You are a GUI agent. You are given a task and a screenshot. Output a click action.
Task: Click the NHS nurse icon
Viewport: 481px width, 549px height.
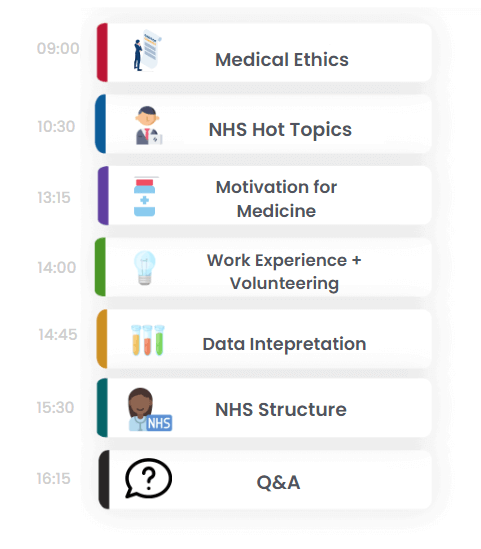(x=150, y=409)
